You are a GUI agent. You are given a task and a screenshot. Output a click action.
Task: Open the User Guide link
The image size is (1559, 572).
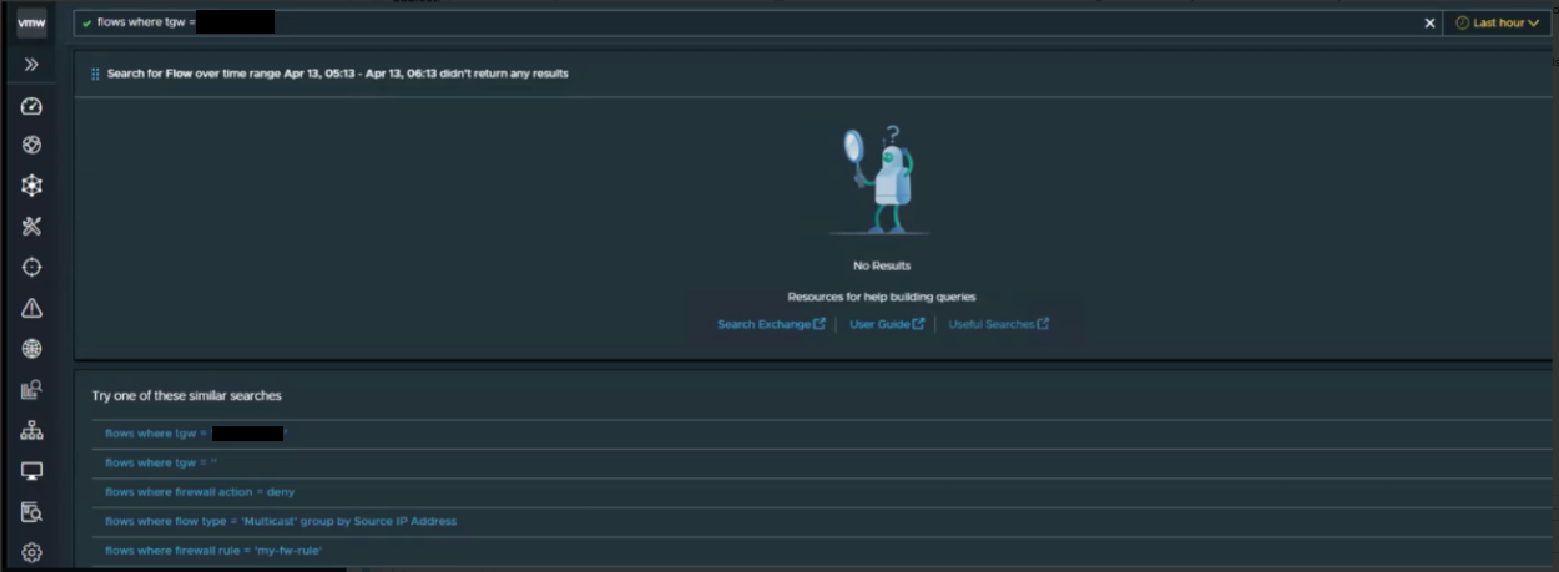click(x=886, y=324)
